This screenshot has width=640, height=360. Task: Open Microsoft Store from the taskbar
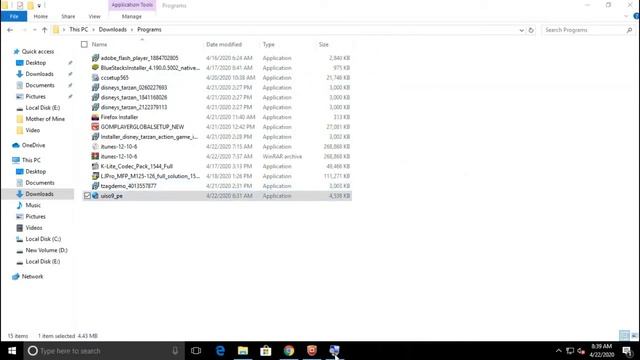266,351
